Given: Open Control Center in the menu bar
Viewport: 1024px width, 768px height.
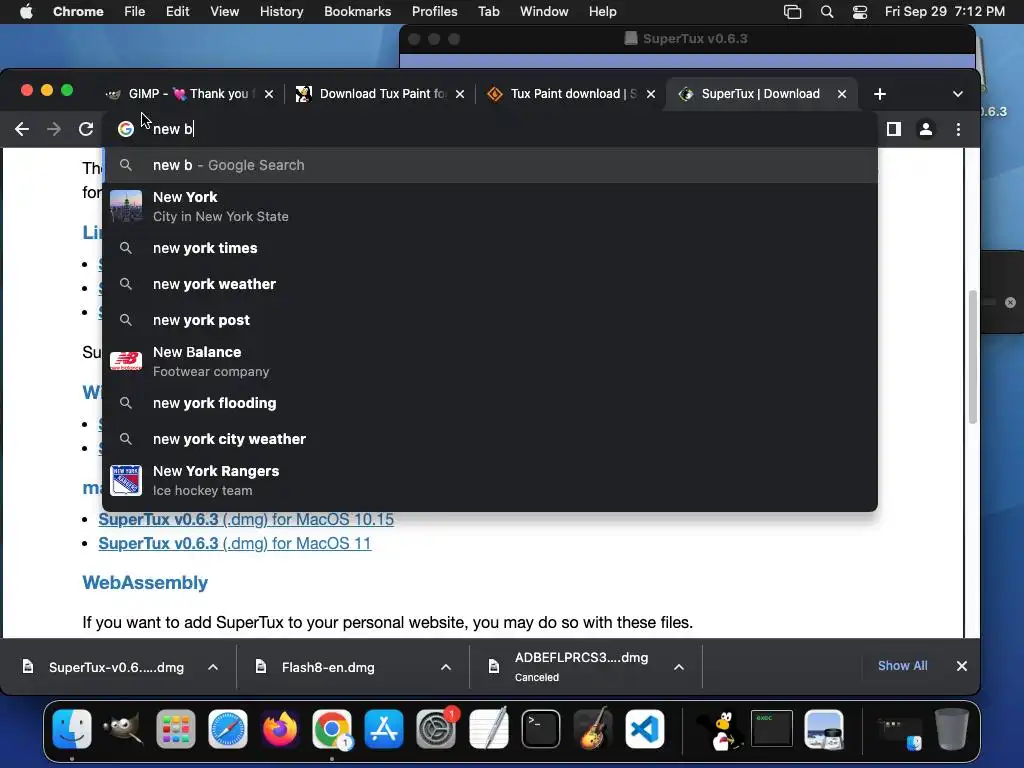Looking at the screenshot, I should 859,12.
